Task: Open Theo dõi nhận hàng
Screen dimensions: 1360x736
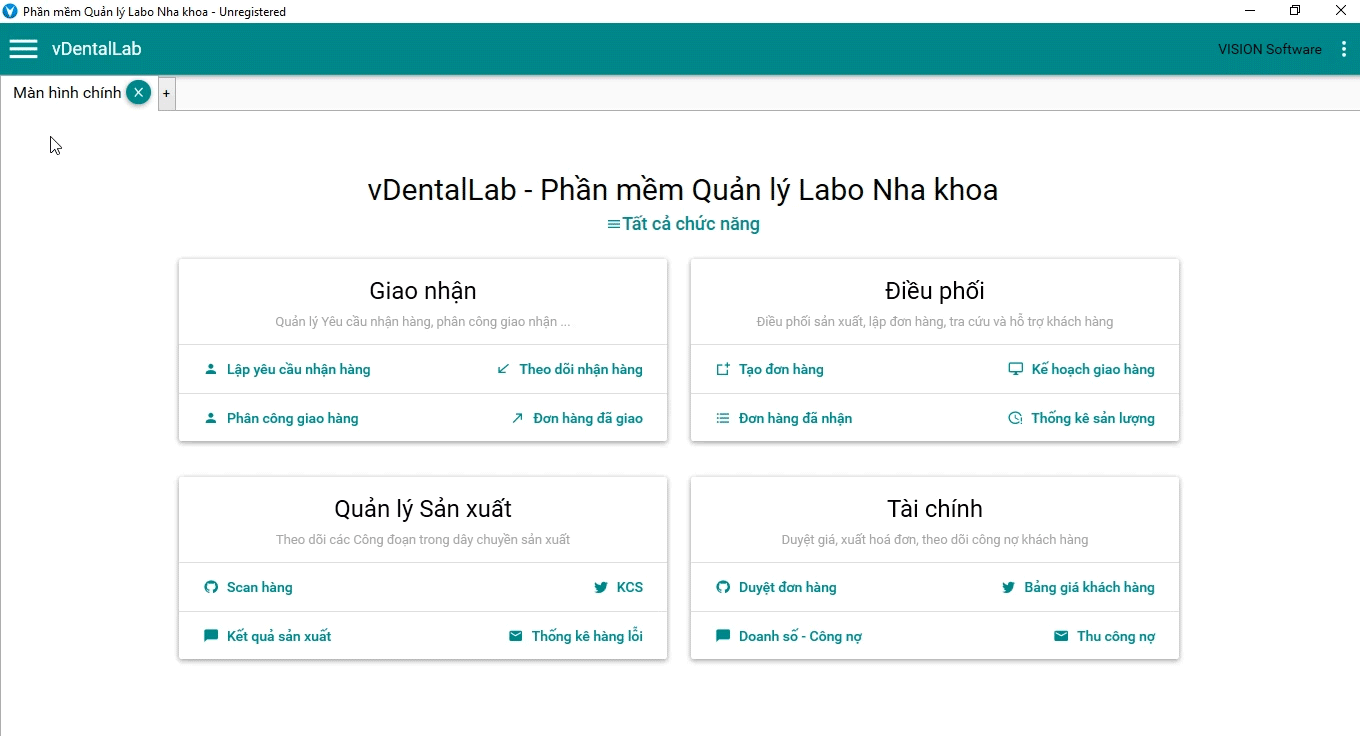Action: point(580,370)
